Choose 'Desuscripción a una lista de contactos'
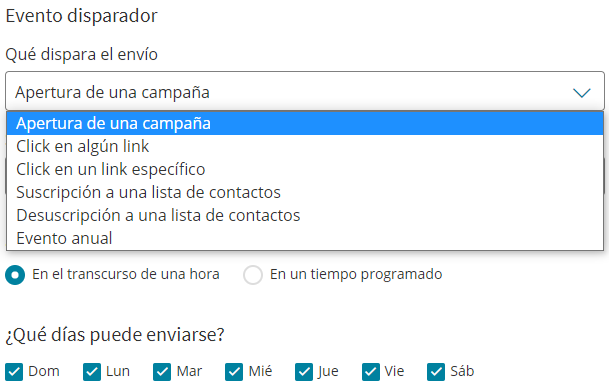This screenshot has width=609, height=390. pyautogui.click(x=305, y=215)
